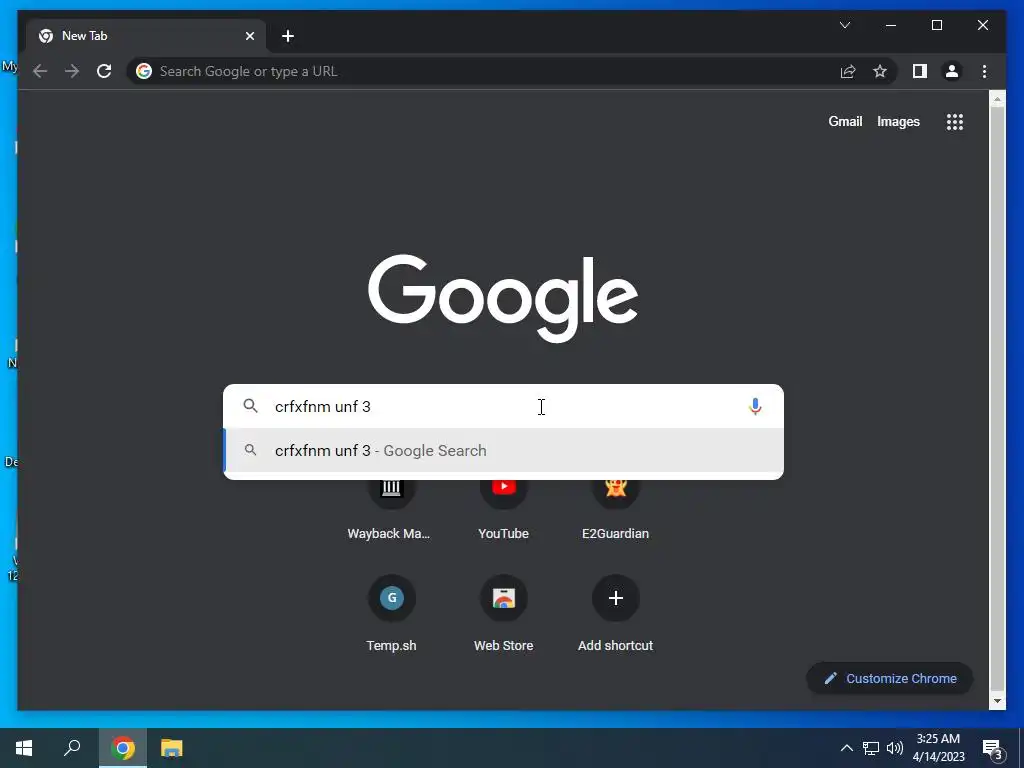Select the New Tab tab

pyautogui.click(x=145, y=36)
